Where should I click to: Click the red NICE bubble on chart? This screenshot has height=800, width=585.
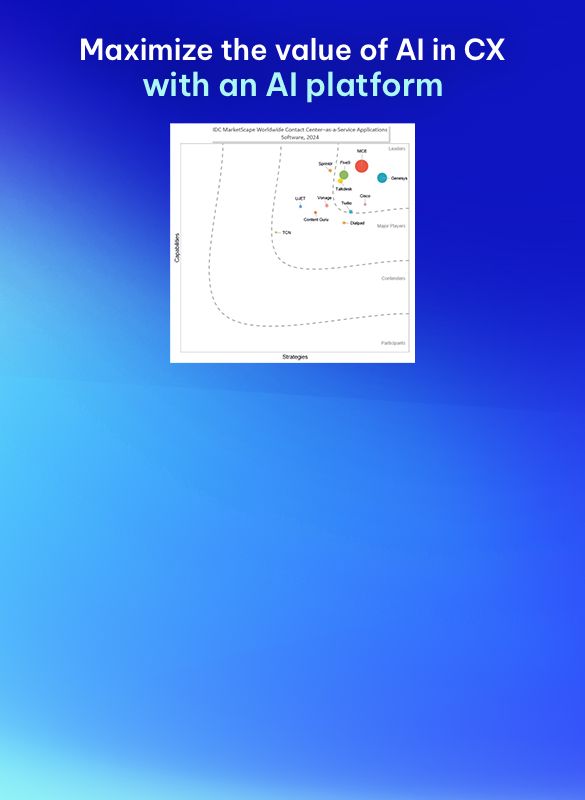click(x=361, y=166)
